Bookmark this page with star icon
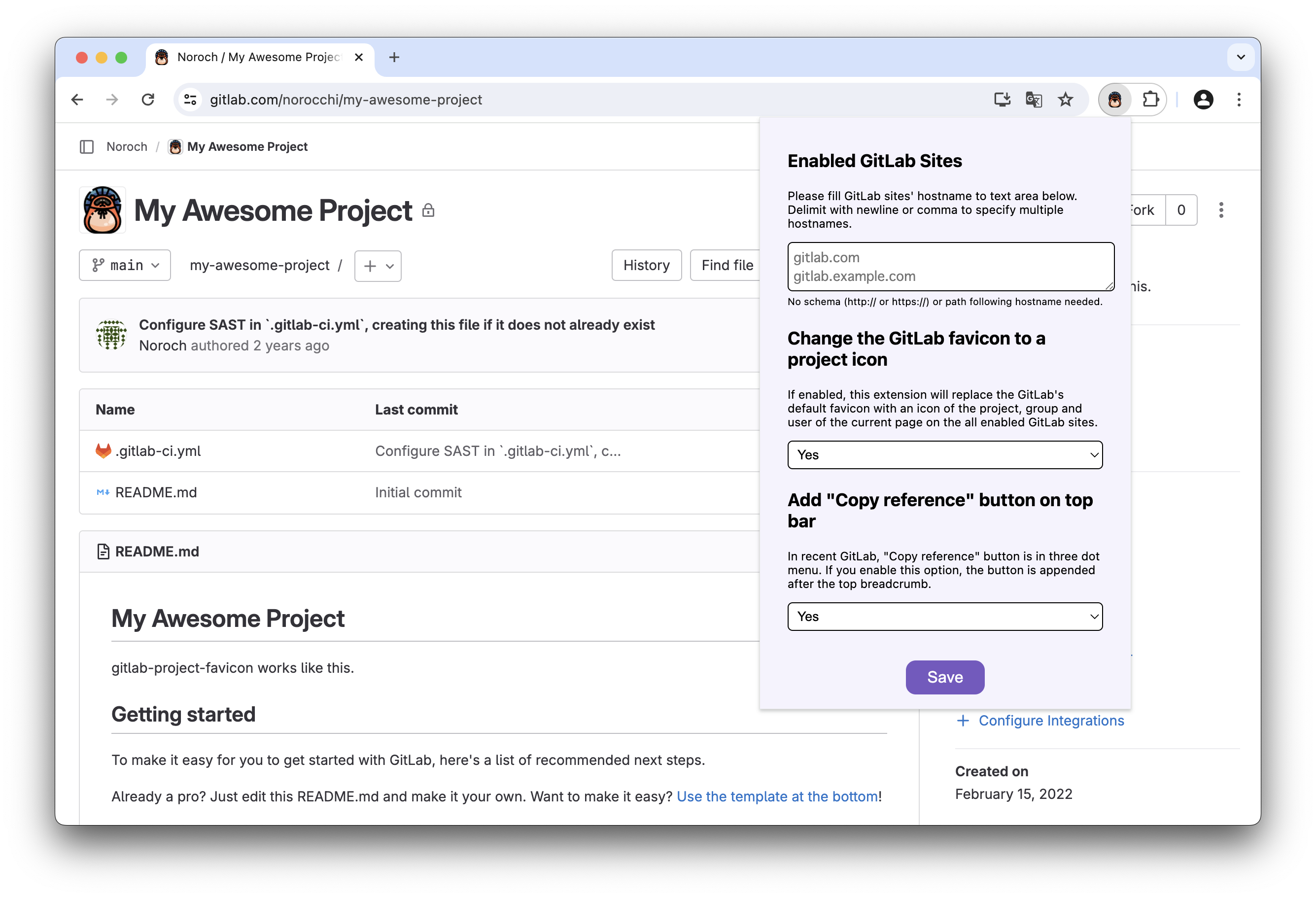The width and height of the screenshot is (1316, 898). click(1065, 100)
